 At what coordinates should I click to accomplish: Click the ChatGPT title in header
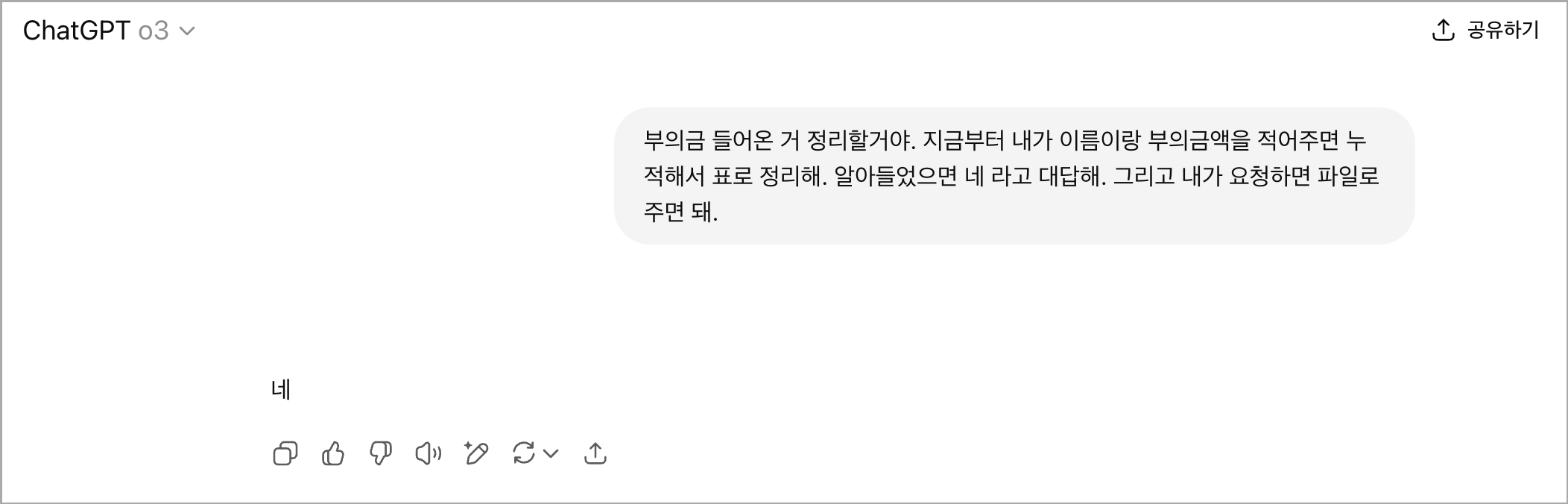[77, 31]
